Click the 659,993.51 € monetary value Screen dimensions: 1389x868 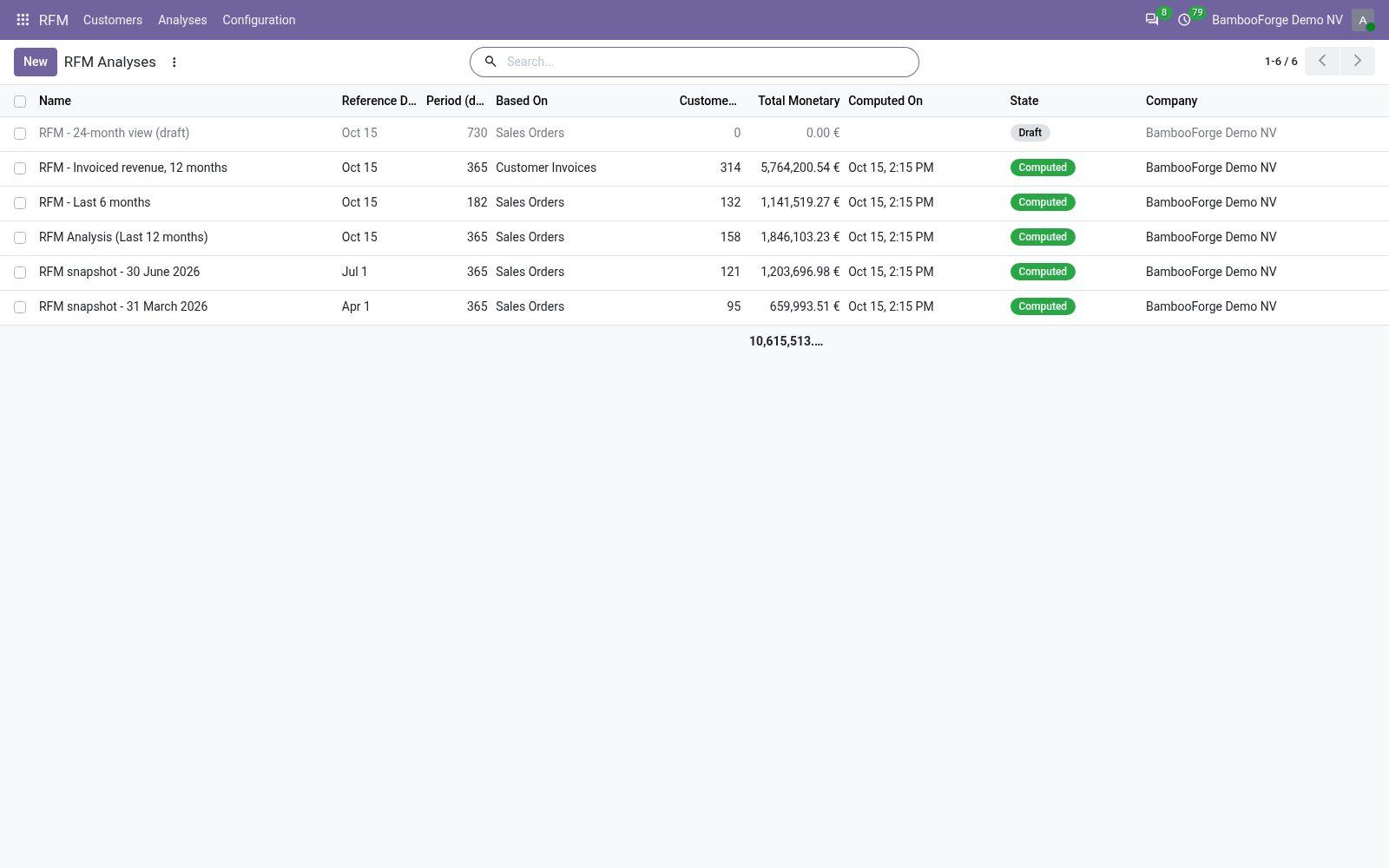point(805,306)
